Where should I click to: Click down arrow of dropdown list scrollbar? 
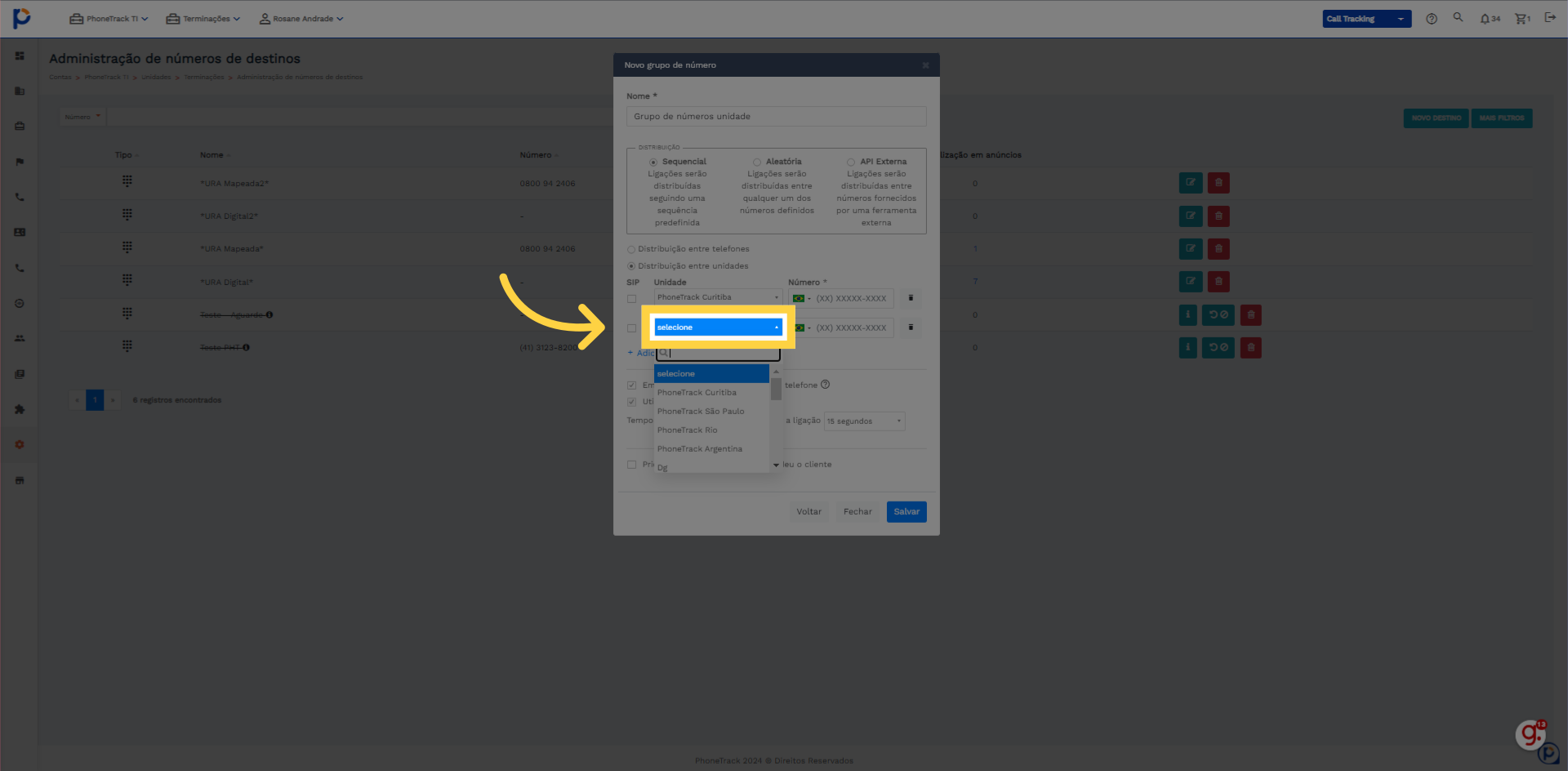[x=776, y=465]
